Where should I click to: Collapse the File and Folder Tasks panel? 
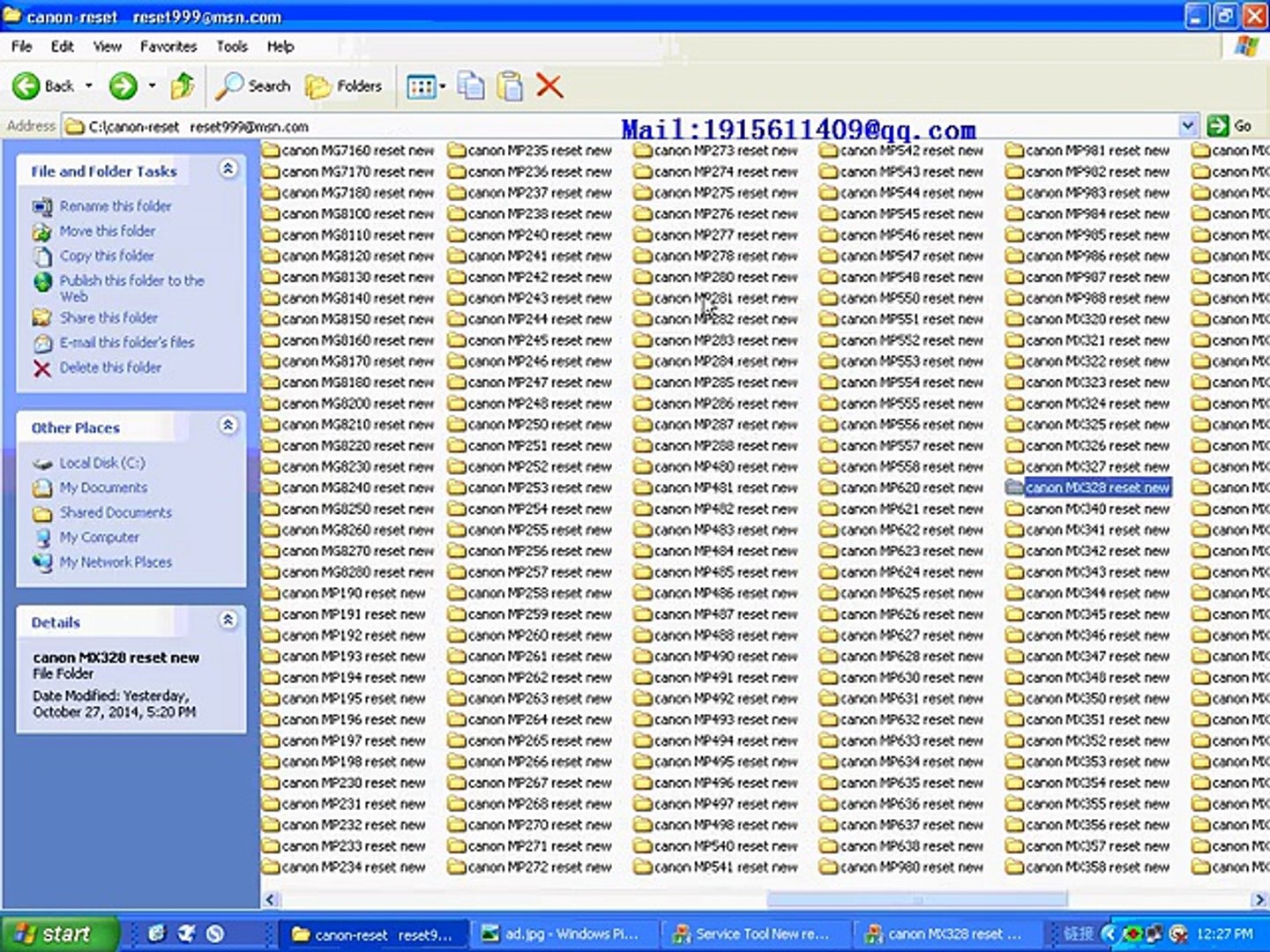tap(228, 168)
